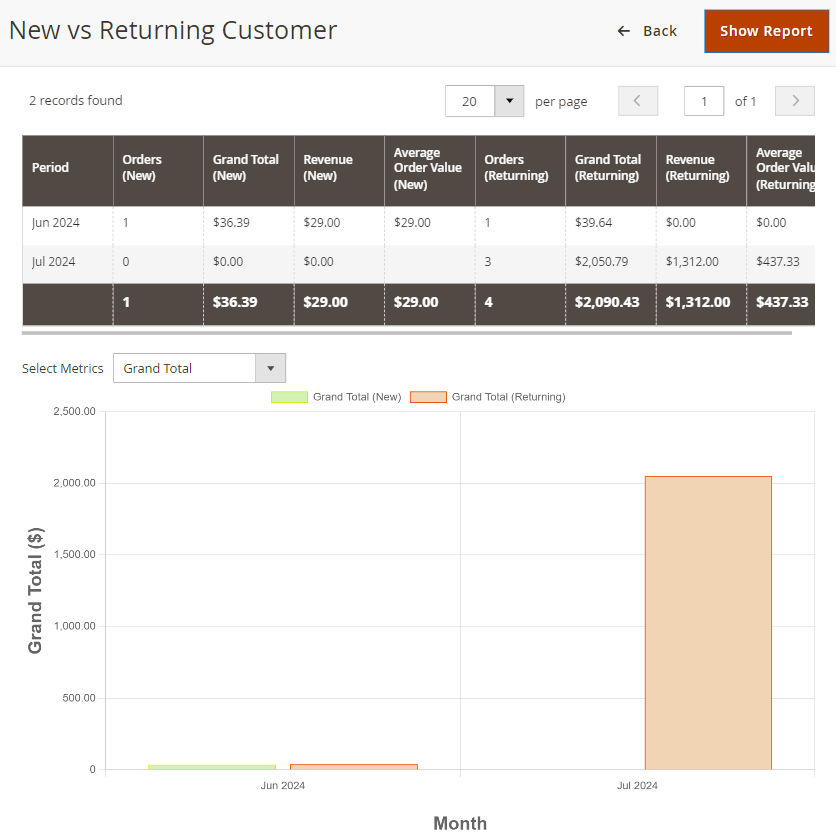Image resolution: width=836 pixels, height=839 pixels.
Task: Open the Select Metrics dropdown
Action: point(199,368)
